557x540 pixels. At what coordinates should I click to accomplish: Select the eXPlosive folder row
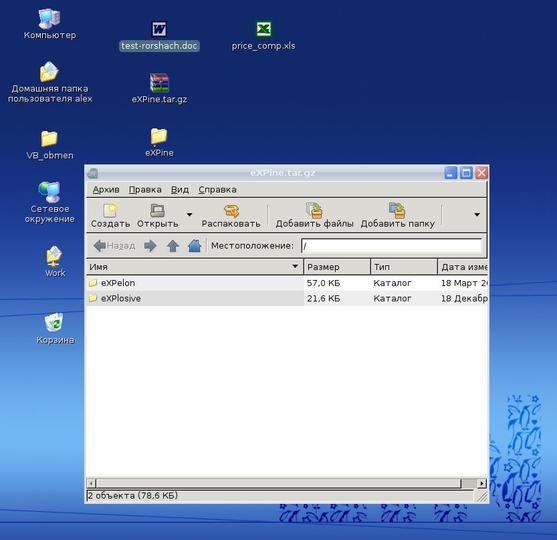pyautogui.click(x=287, y=298)
